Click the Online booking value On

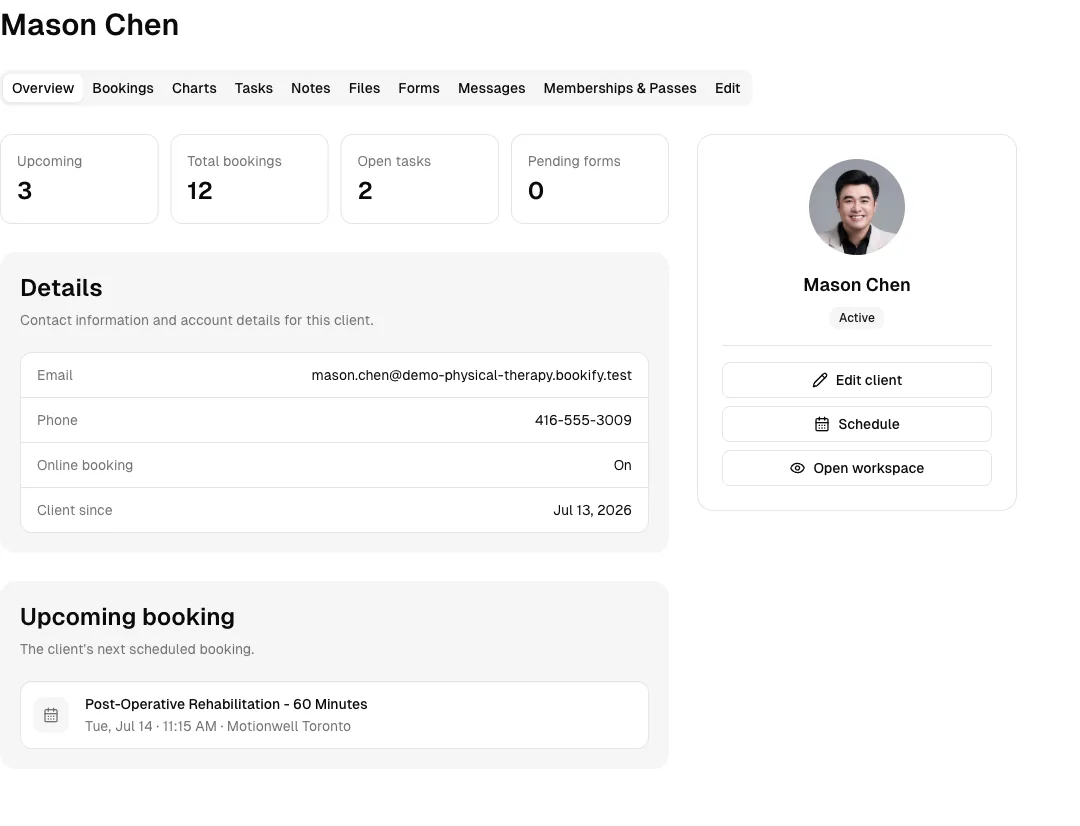coord(623,465)
